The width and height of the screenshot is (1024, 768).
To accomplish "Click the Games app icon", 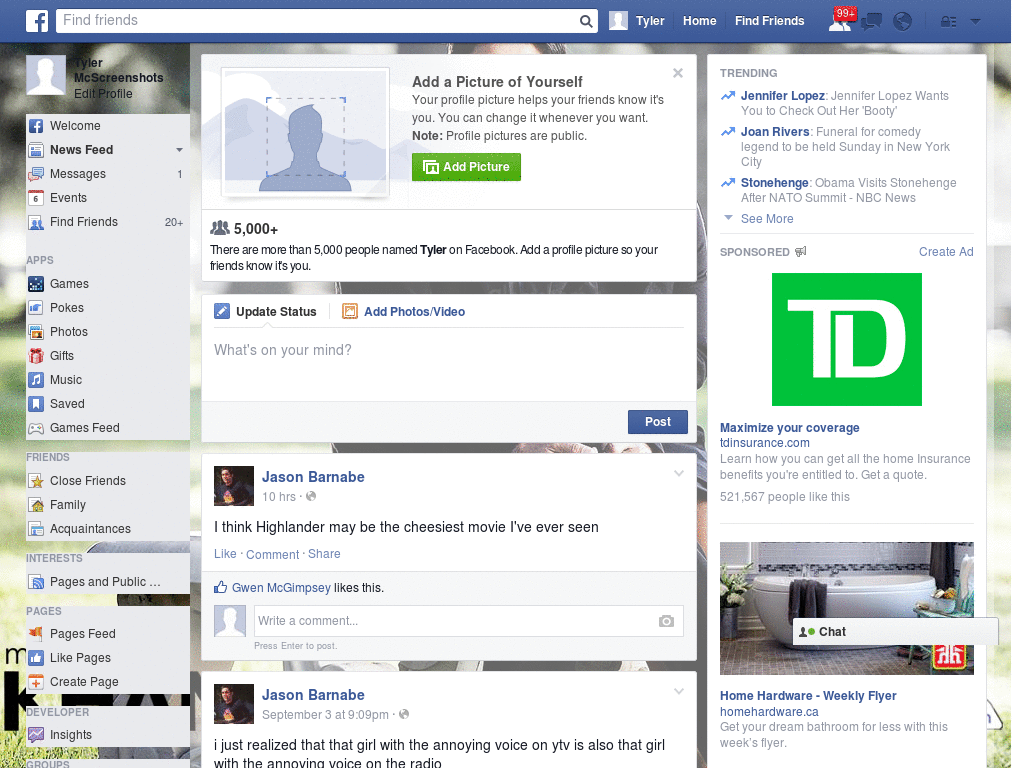I will 36,284.
